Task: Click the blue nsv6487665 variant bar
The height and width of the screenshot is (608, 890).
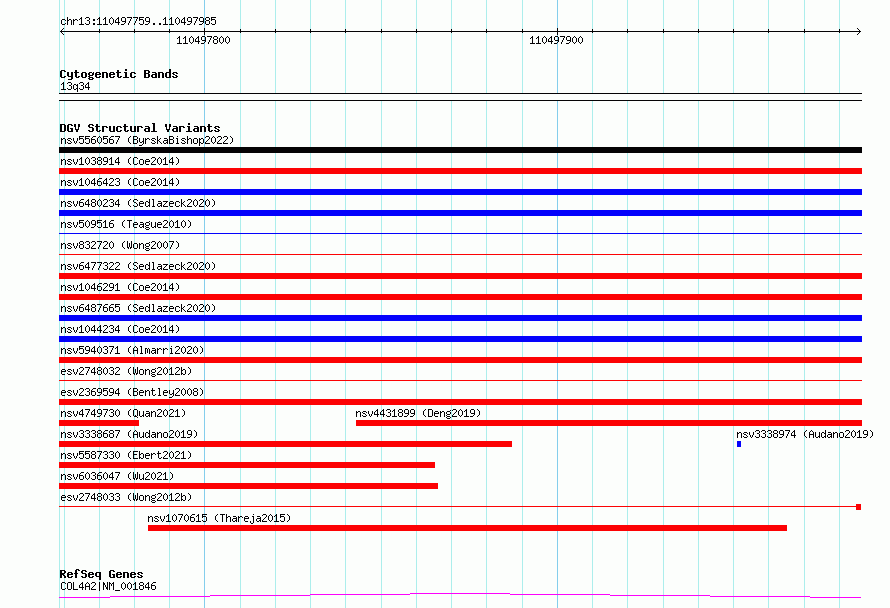Action: 460,318
